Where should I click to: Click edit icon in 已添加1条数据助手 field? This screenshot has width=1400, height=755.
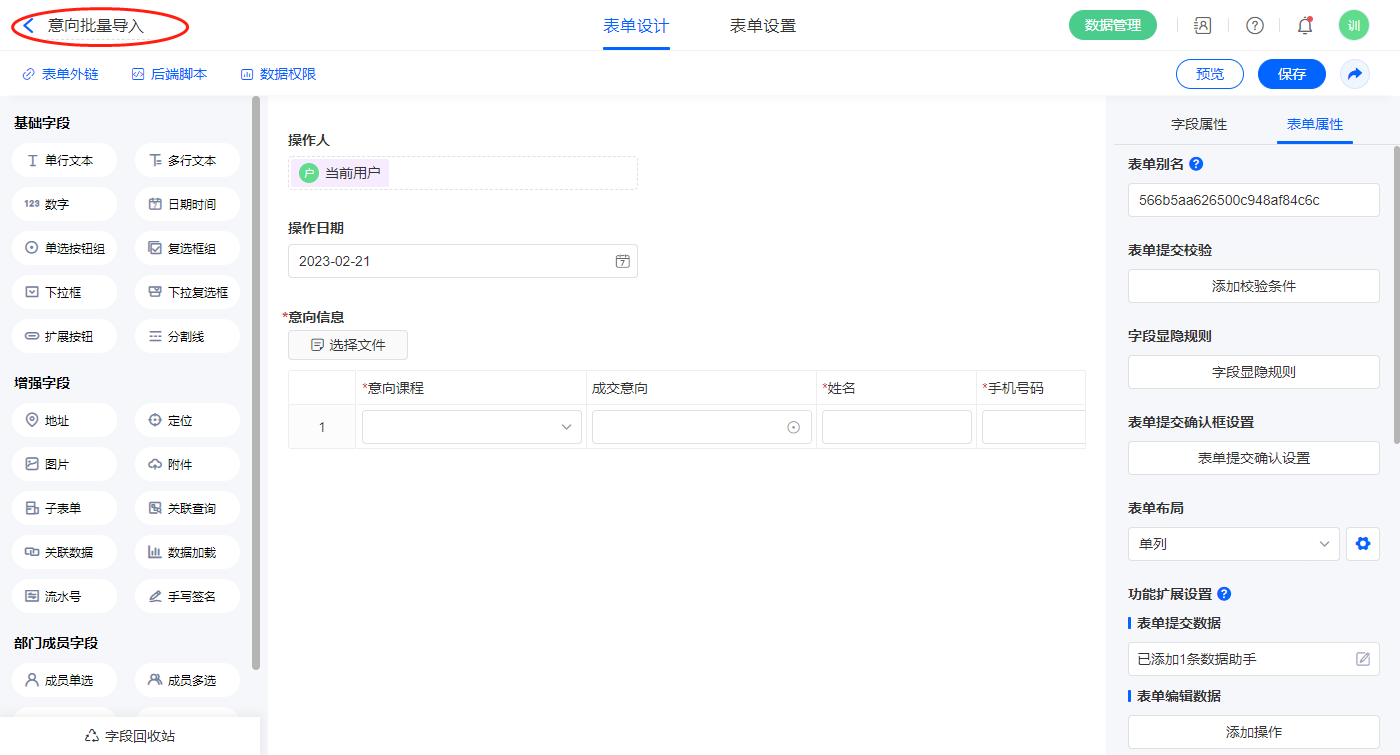[x=1362, y=659]
